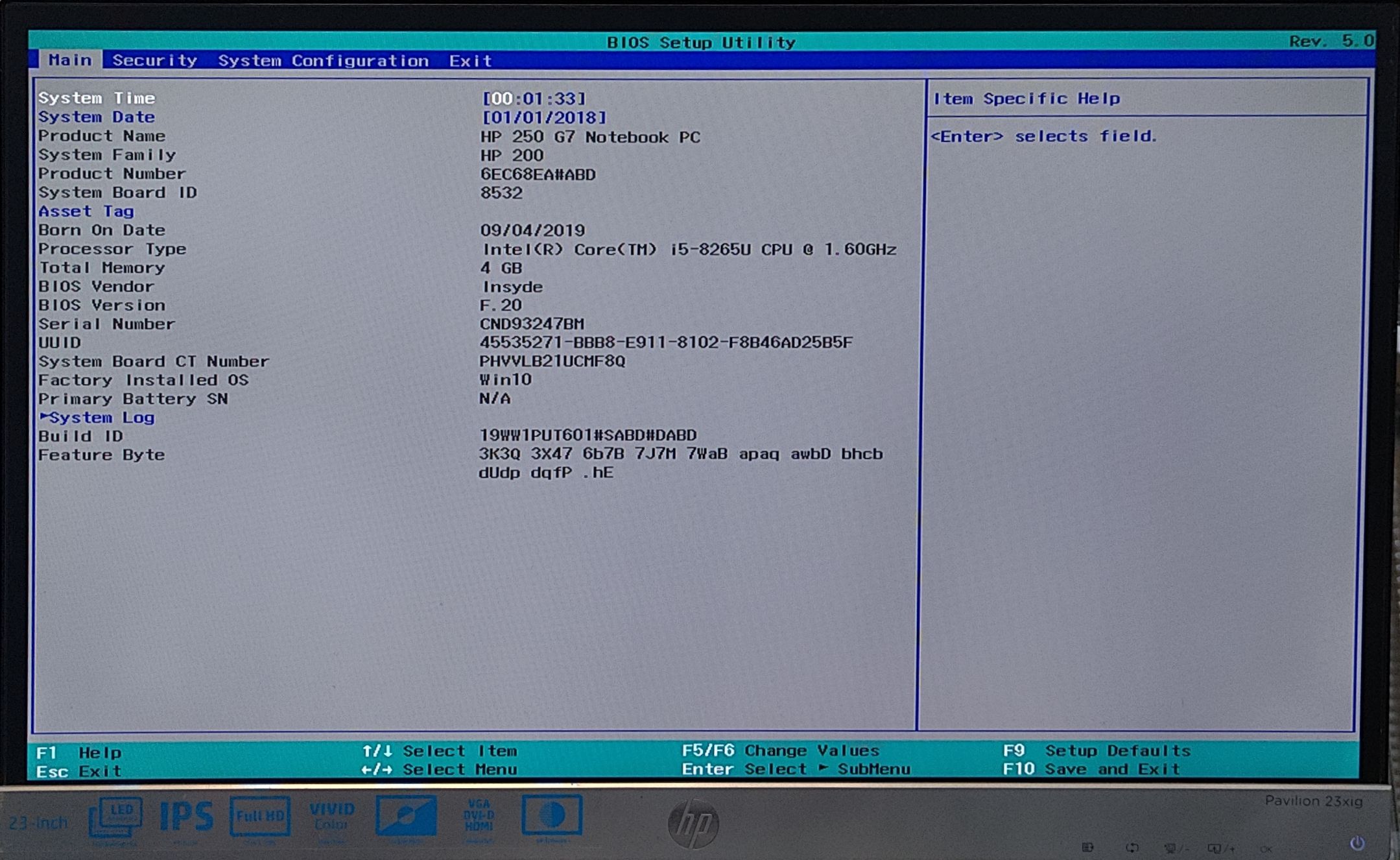Click the date '09/04/2019'
Viewport: 1400px width, 860px height.
point(532,230)
